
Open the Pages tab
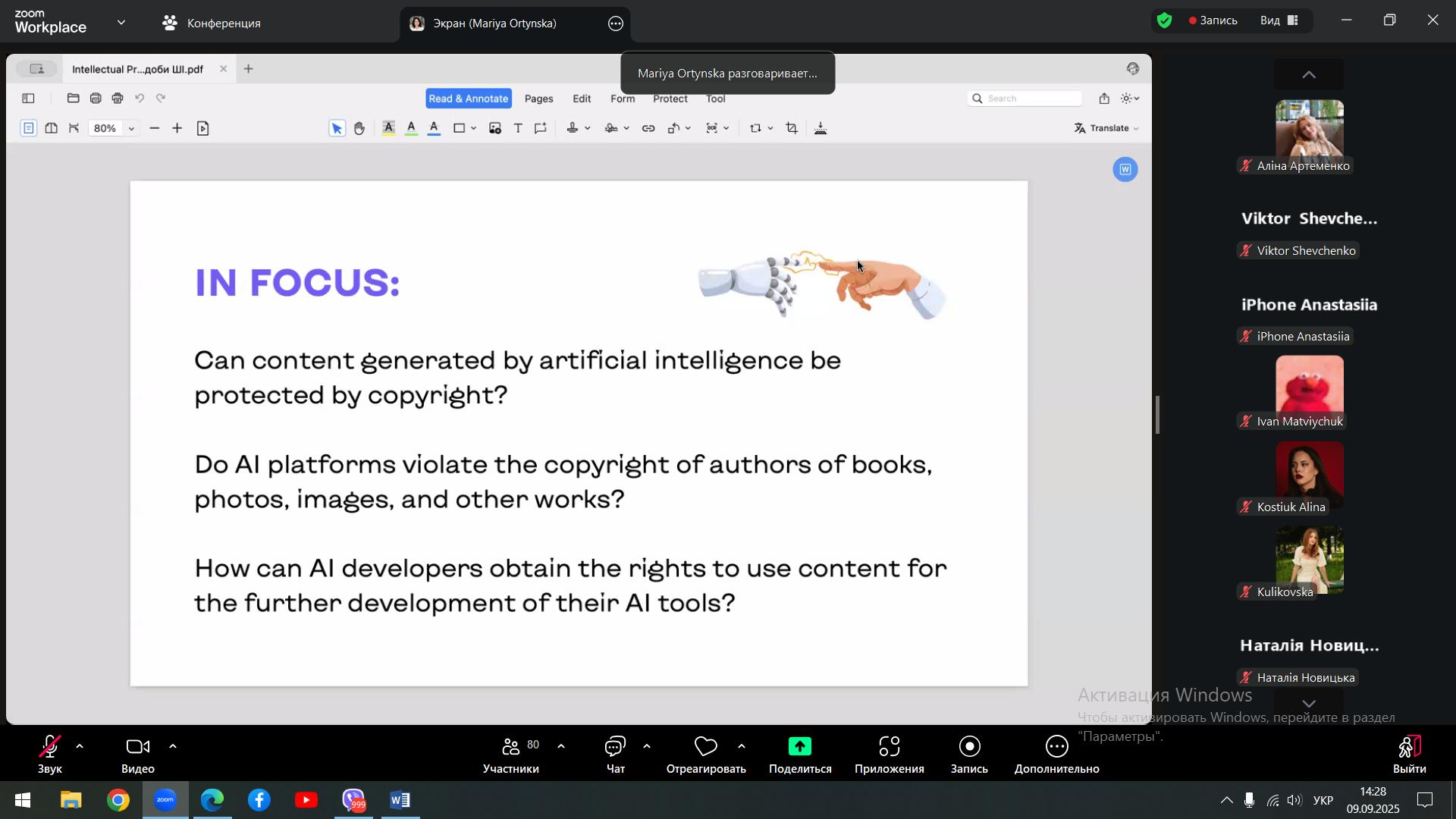[539, 99]
